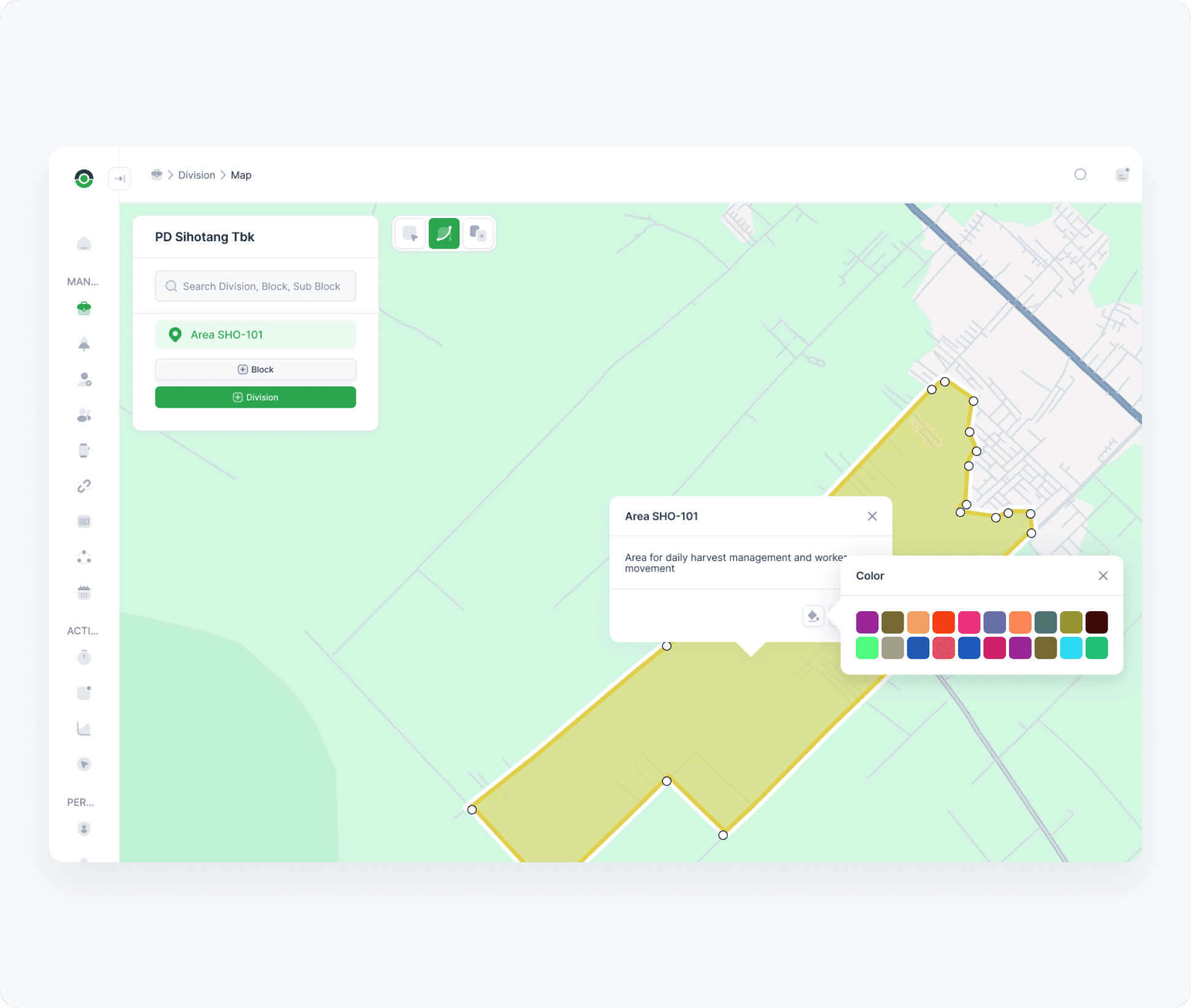Viewport: 1191px width, 1008px height.
Task: Open the tree plantation sidebar icon
Action: pyautogui.click(x=84, y=344)
